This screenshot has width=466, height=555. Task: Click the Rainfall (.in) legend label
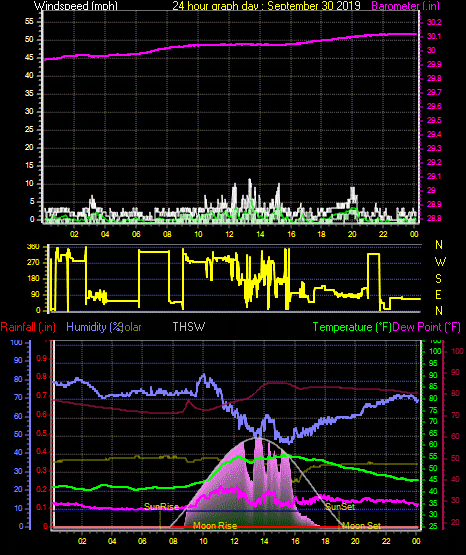(x=28, y=327)
